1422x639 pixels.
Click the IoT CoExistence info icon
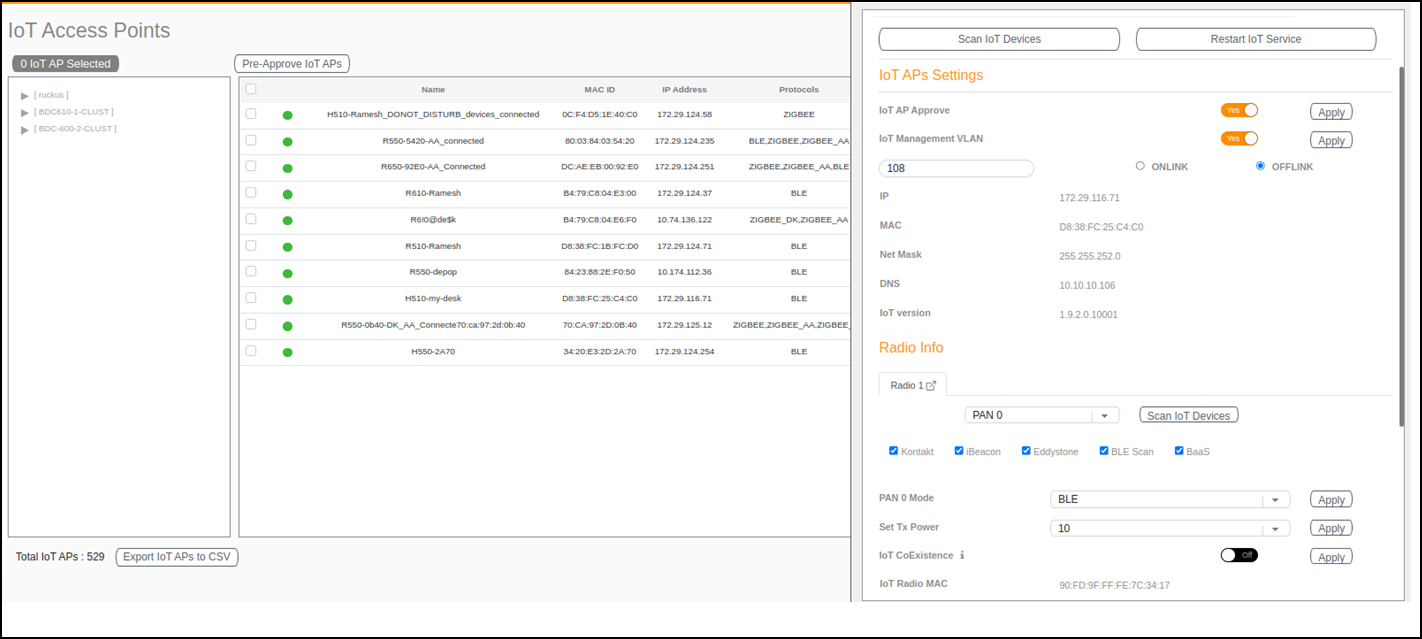click(962, 555)
